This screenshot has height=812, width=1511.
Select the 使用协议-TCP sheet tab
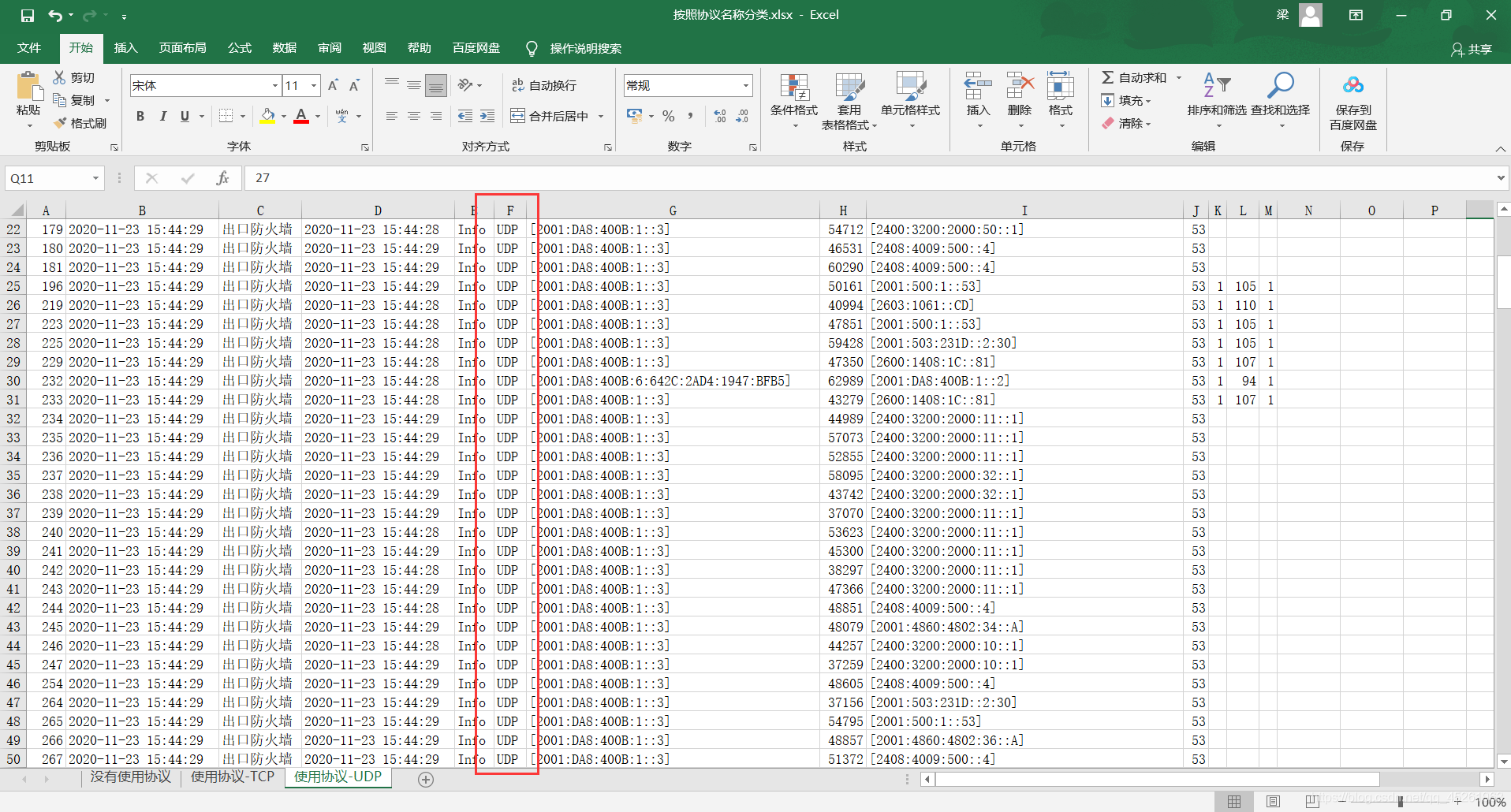233,777
